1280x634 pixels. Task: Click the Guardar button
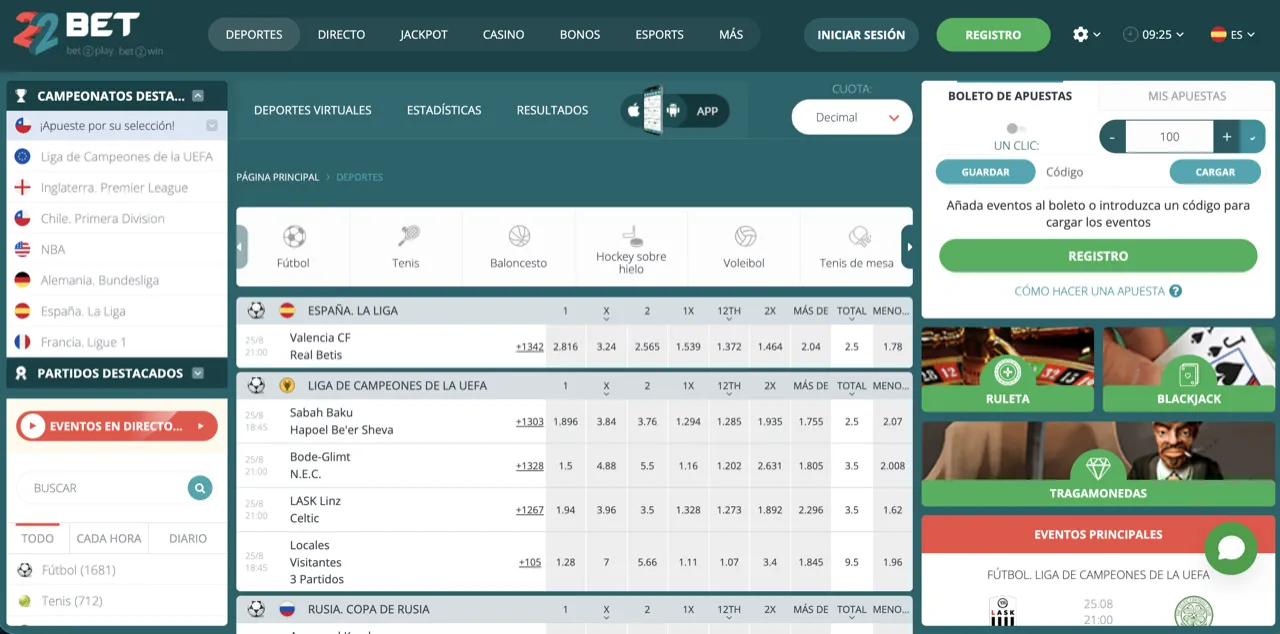point(985,172)
